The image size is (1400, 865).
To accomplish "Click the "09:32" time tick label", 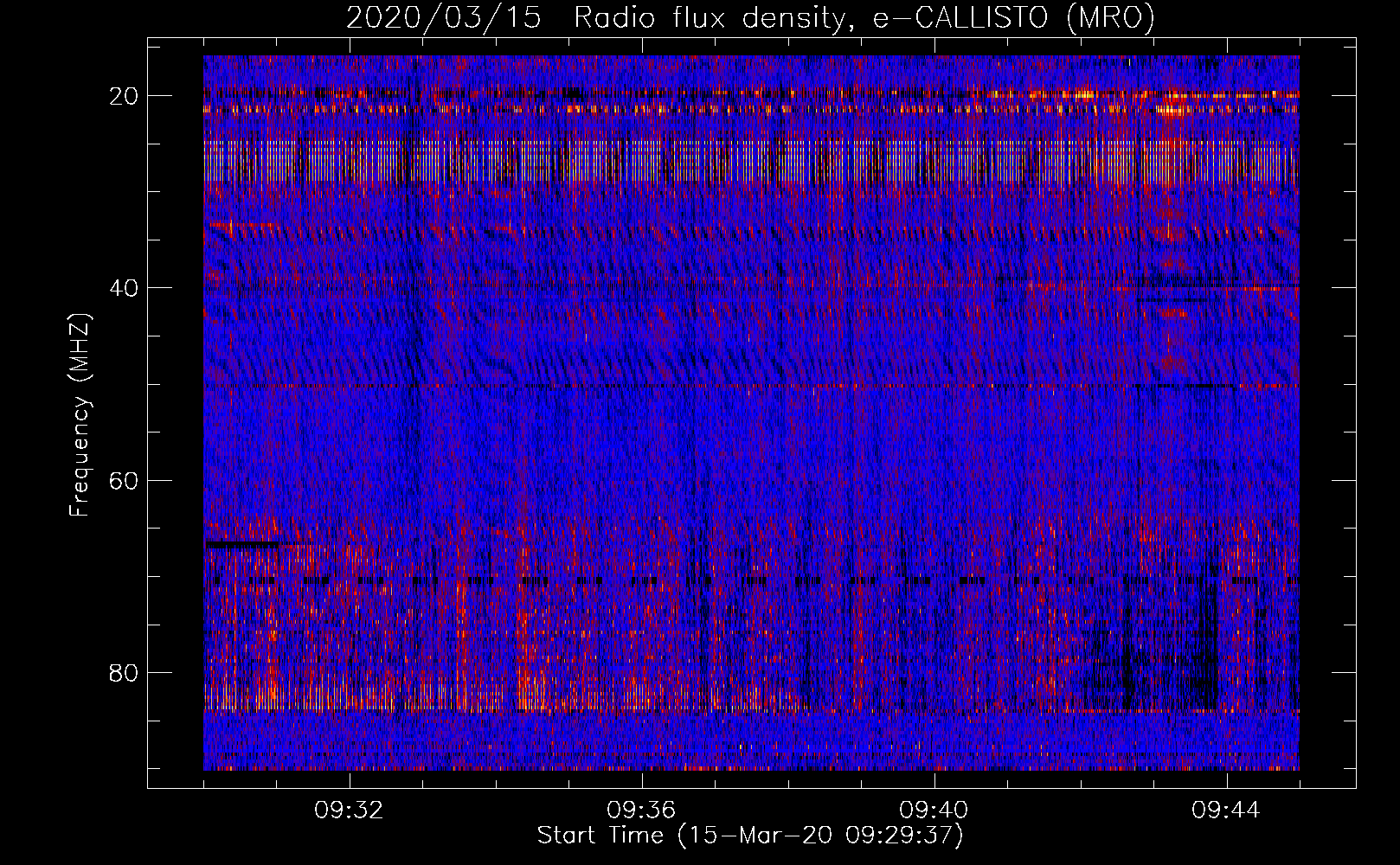I will coord(349,811).
